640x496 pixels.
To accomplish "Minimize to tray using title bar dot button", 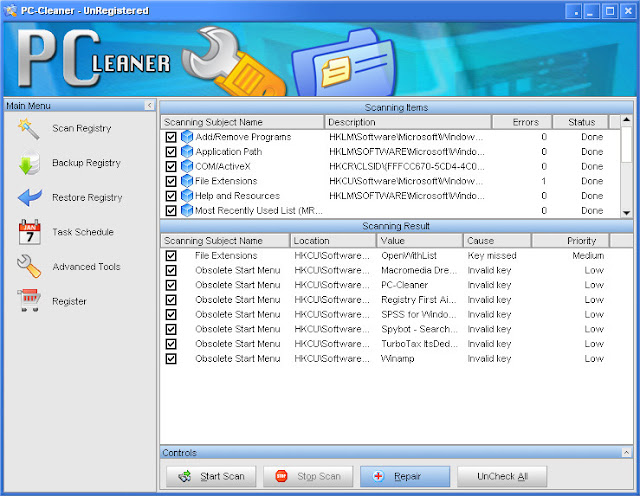I will (573, 11).
